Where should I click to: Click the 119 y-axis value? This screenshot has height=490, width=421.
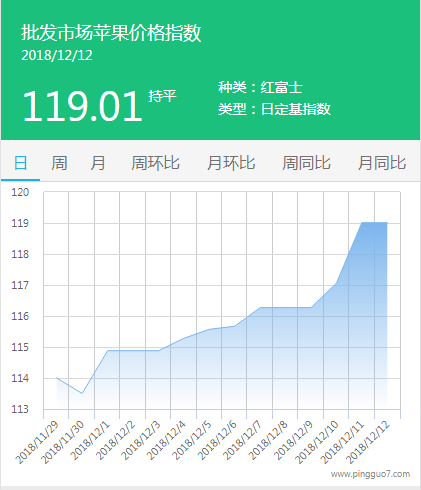(20, 223)
